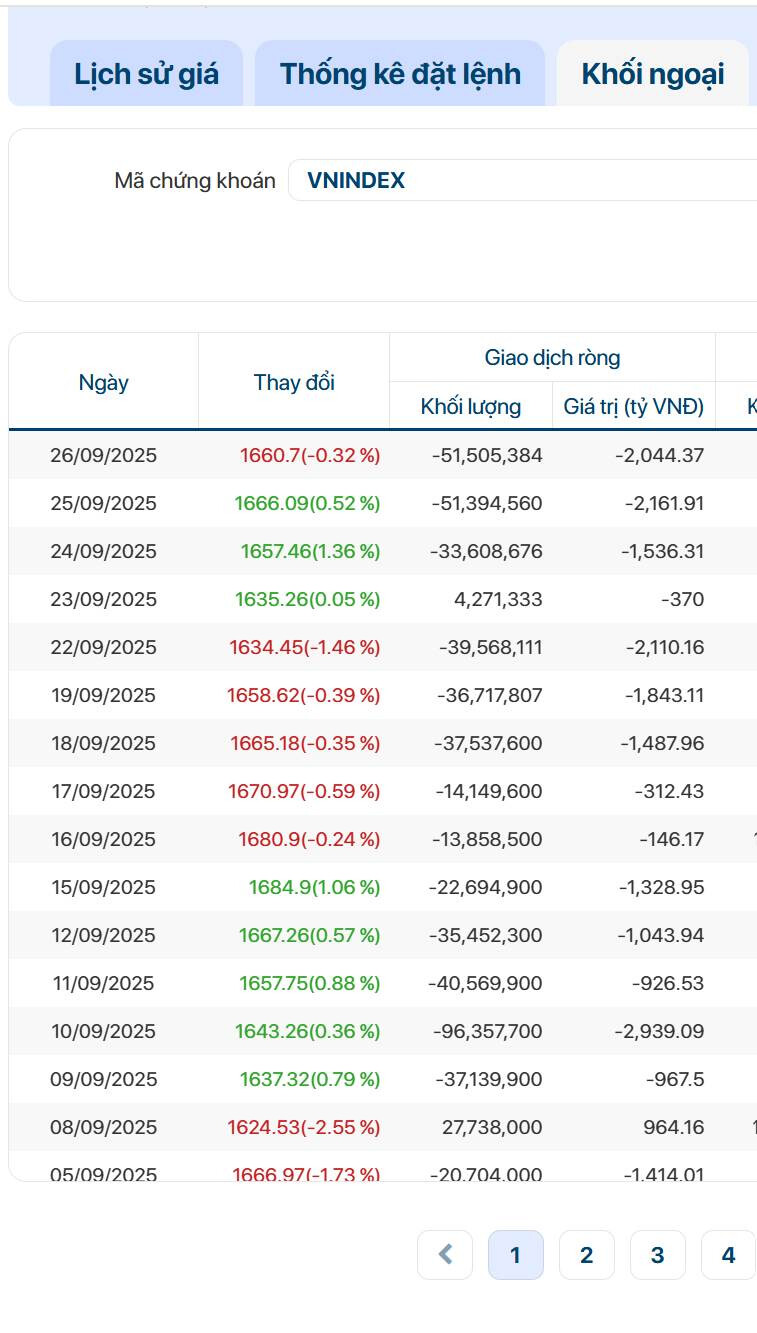Open the Thống kê đặt lệnh tab
Viewport: 757px width, 1333px height.
coord(400,74)
